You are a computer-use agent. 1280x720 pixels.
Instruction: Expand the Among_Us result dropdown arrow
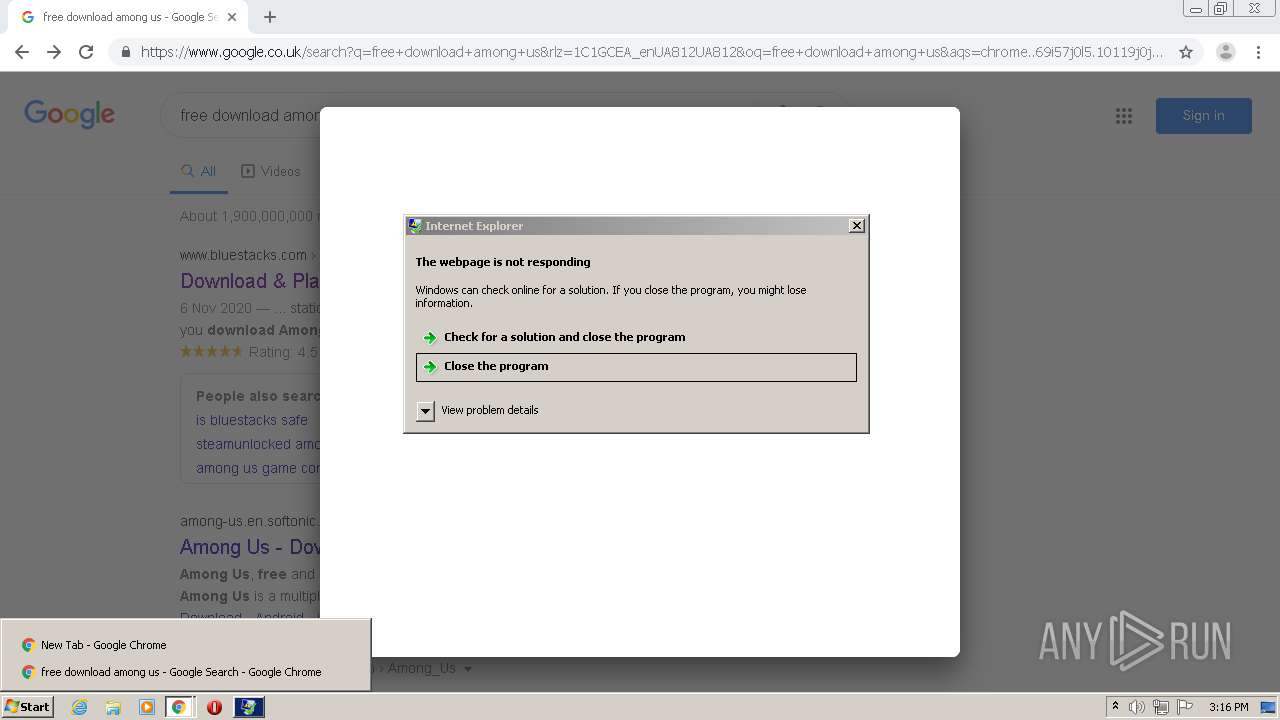coord(467,668)
